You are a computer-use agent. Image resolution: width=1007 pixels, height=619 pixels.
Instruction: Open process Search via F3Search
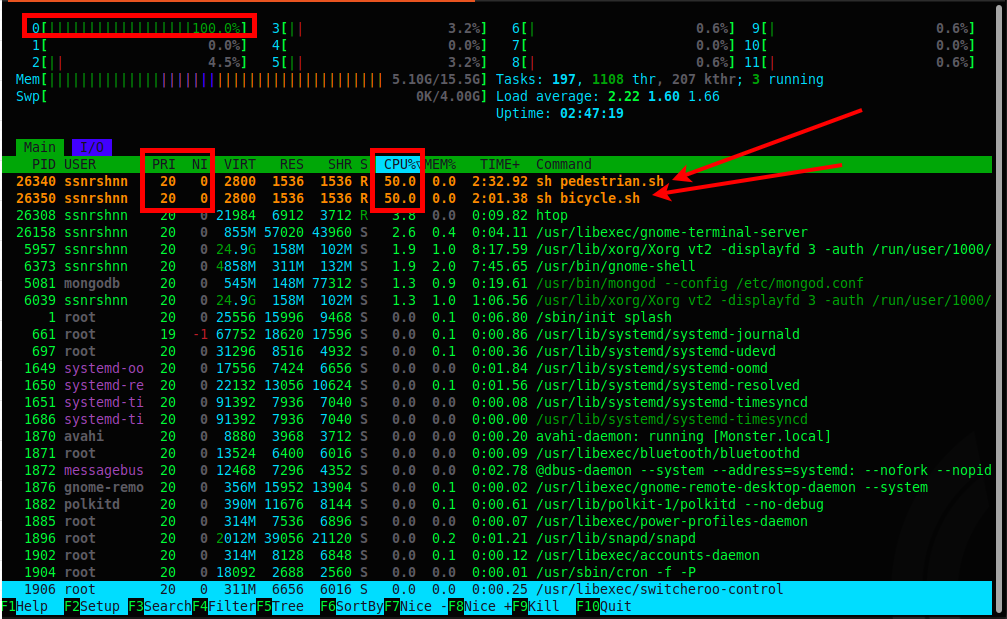(160, 606)
